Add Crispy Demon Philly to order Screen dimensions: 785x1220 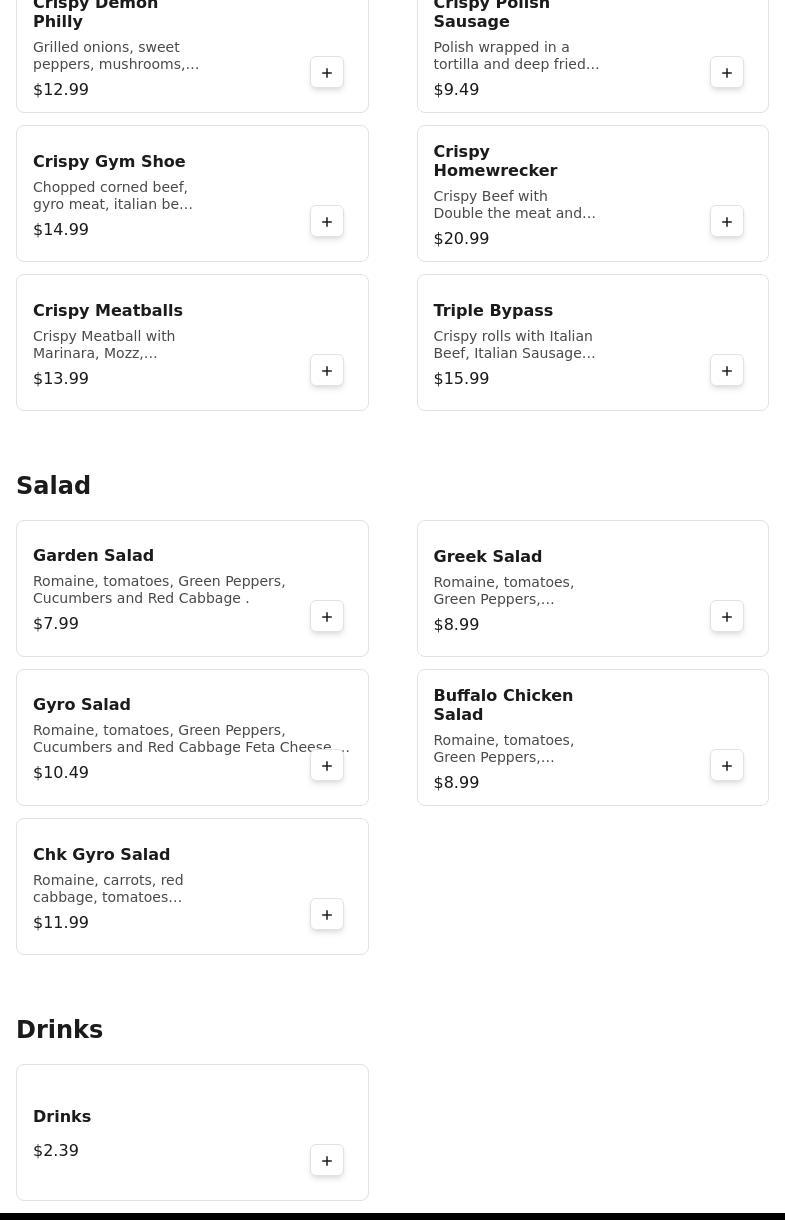(x=327, y=73)
